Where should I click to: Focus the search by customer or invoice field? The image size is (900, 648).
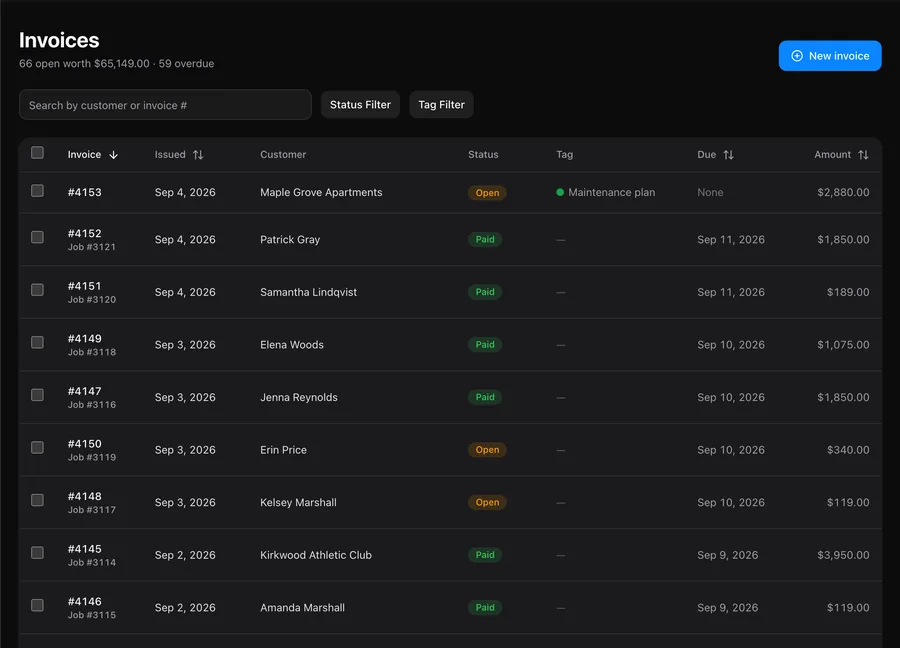pos(165,105)
